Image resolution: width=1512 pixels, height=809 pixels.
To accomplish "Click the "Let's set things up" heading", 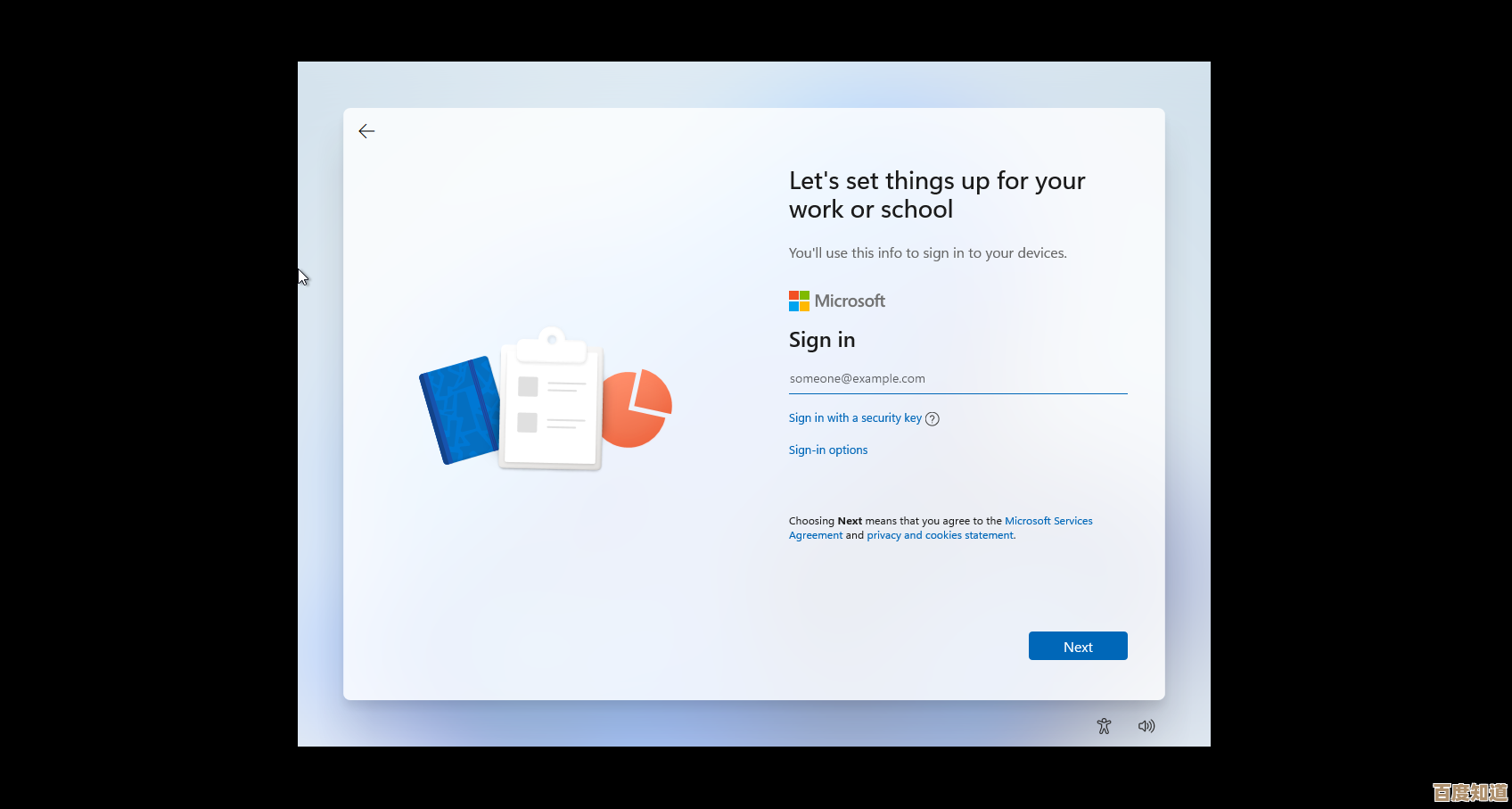I will point(936,194).
